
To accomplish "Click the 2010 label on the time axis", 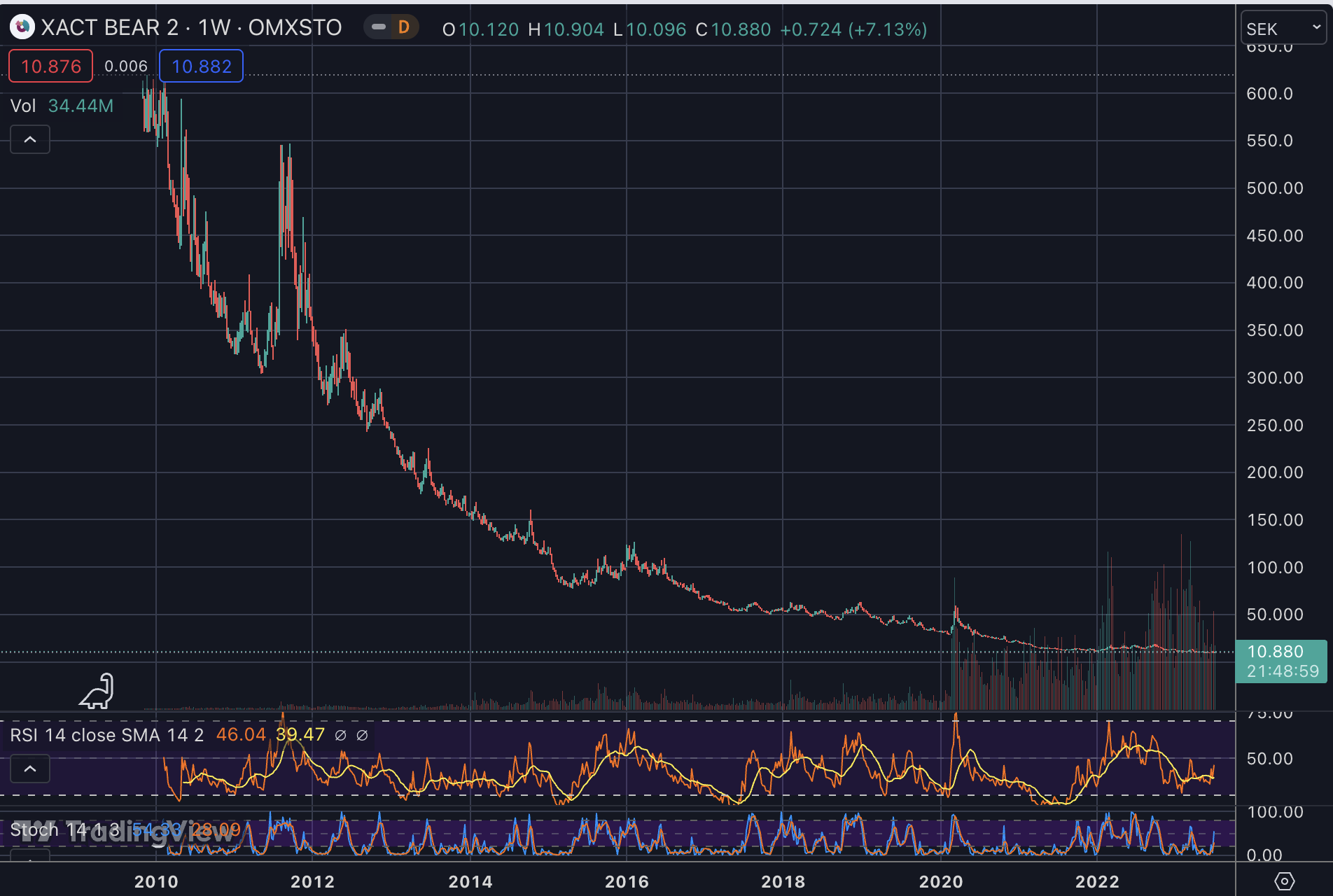I will click(x=156, y=882).
